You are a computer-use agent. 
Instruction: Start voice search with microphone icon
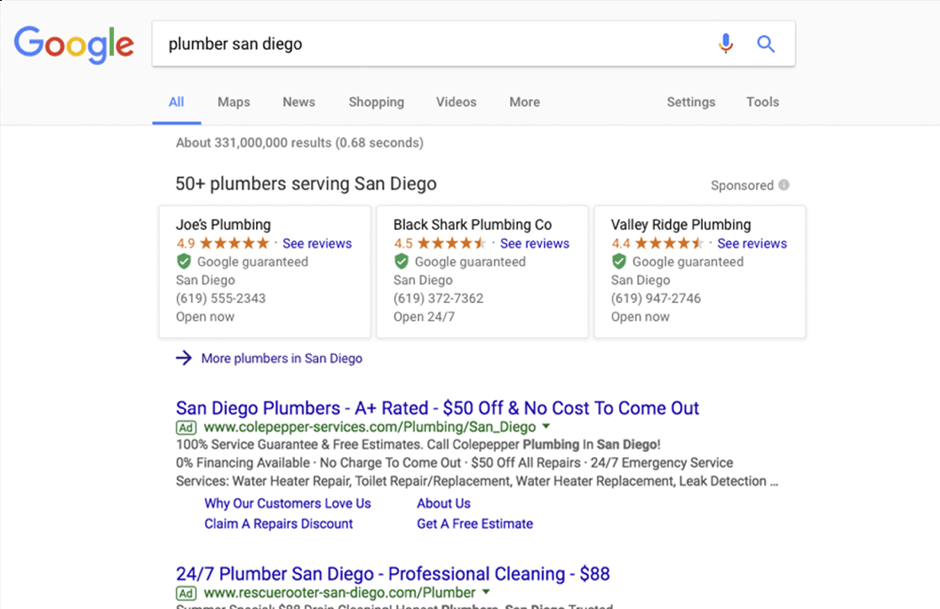[725, 44]
